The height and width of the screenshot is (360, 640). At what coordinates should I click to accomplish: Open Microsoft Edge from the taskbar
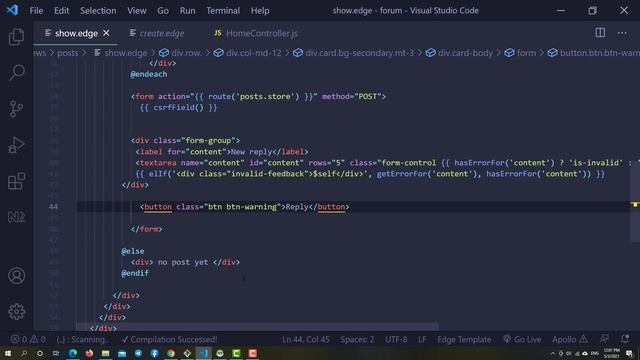point(73,353)
